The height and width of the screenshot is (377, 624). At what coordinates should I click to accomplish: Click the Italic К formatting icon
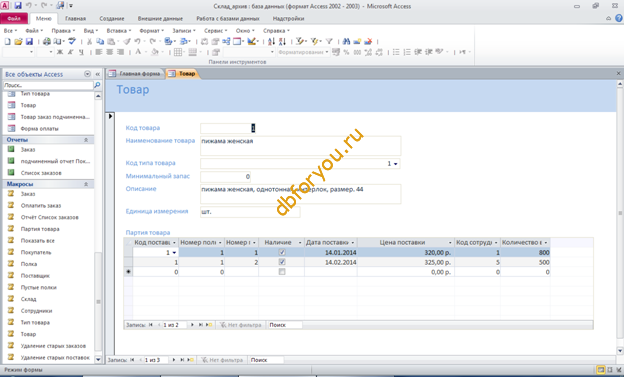tap(70, 52)
